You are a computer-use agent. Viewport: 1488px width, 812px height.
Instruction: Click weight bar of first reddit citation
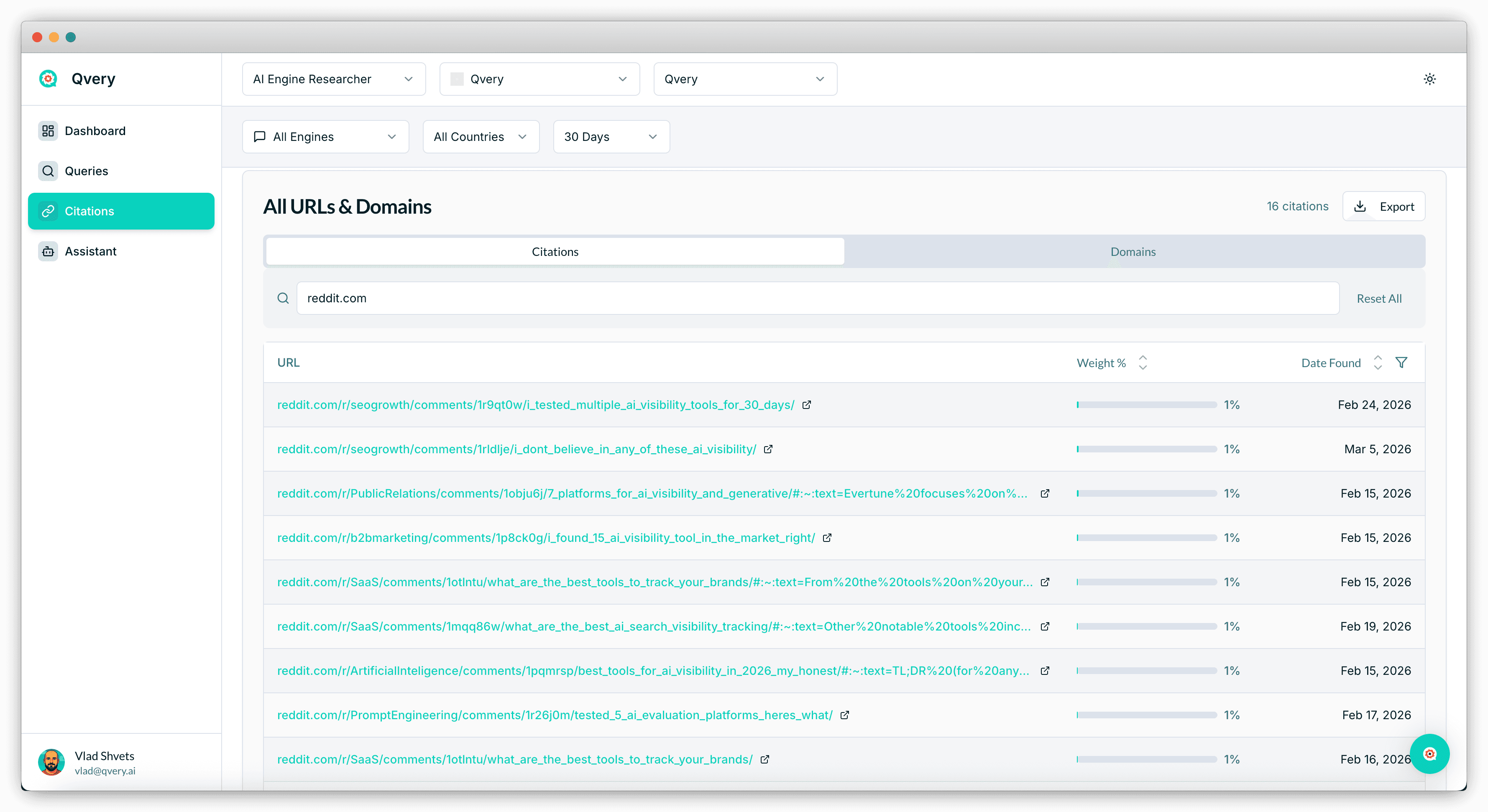(1146, 405)
